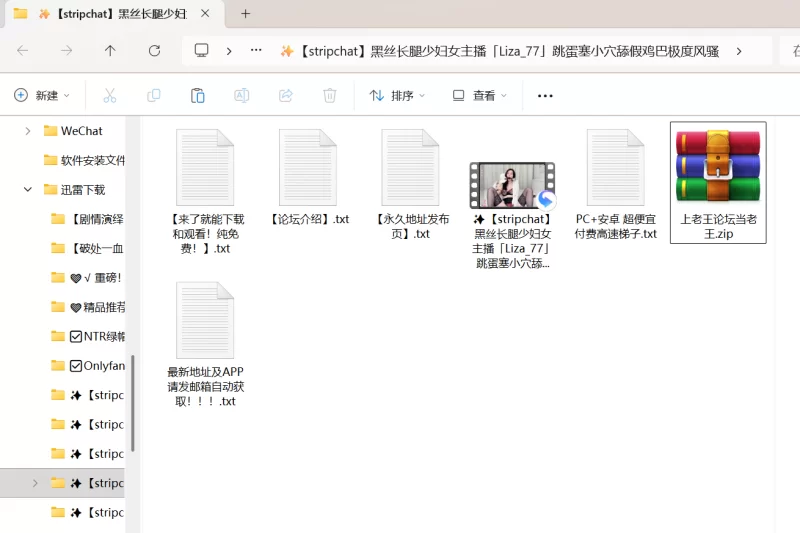Select the WinRAR zip archive file

coord(718,183)
